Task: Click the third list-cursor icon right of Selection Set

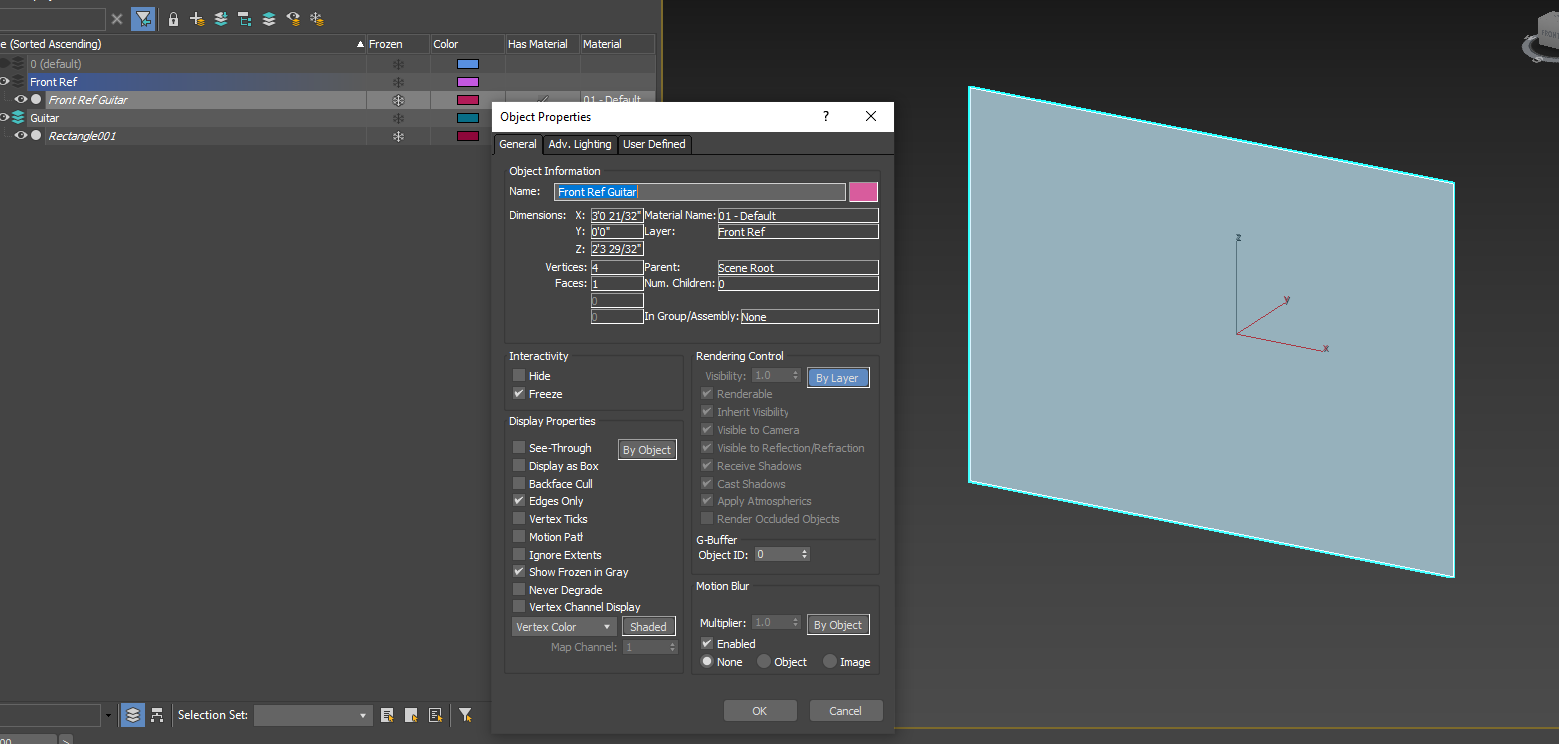Action: (x=435, y=715)
